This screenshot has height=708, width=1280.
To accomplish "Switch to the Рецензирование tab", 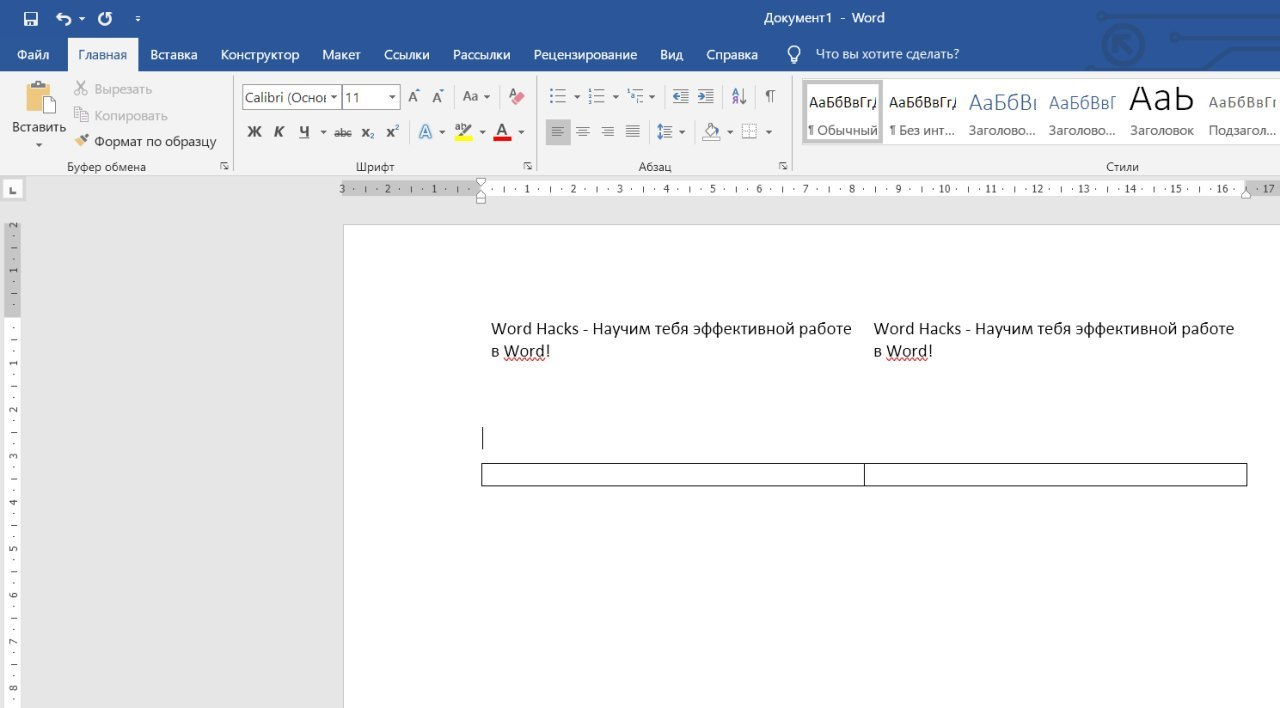I will point(585,55).
